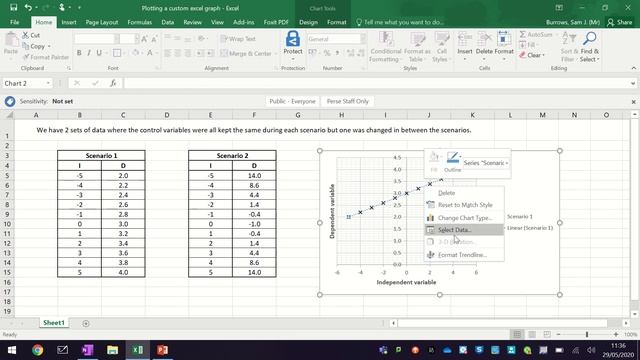
Task: Open the Insert ribbon tab
Action: tap(69, 22)
